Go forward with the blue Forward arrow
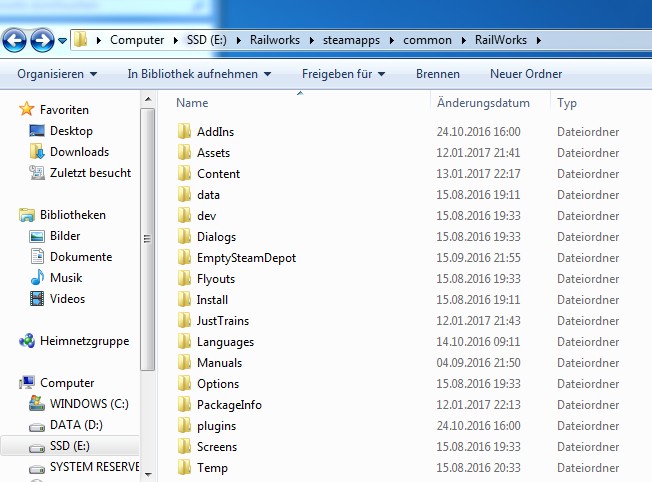652x482 pixels. 42,40
